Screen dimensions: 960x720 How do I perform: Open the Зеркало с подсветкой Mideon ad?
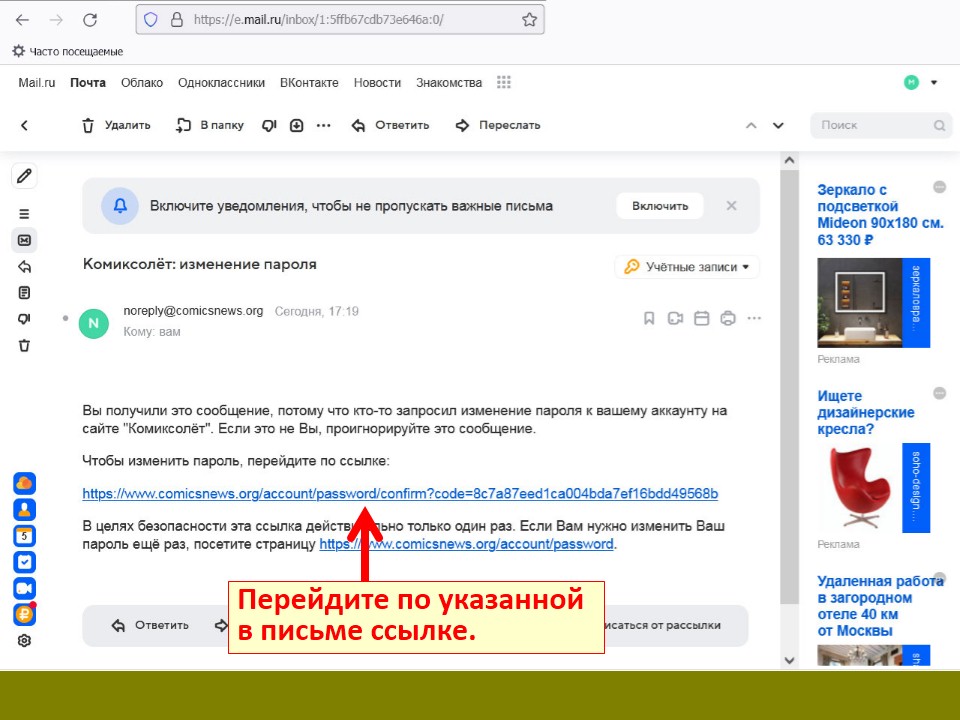point(880,214)
